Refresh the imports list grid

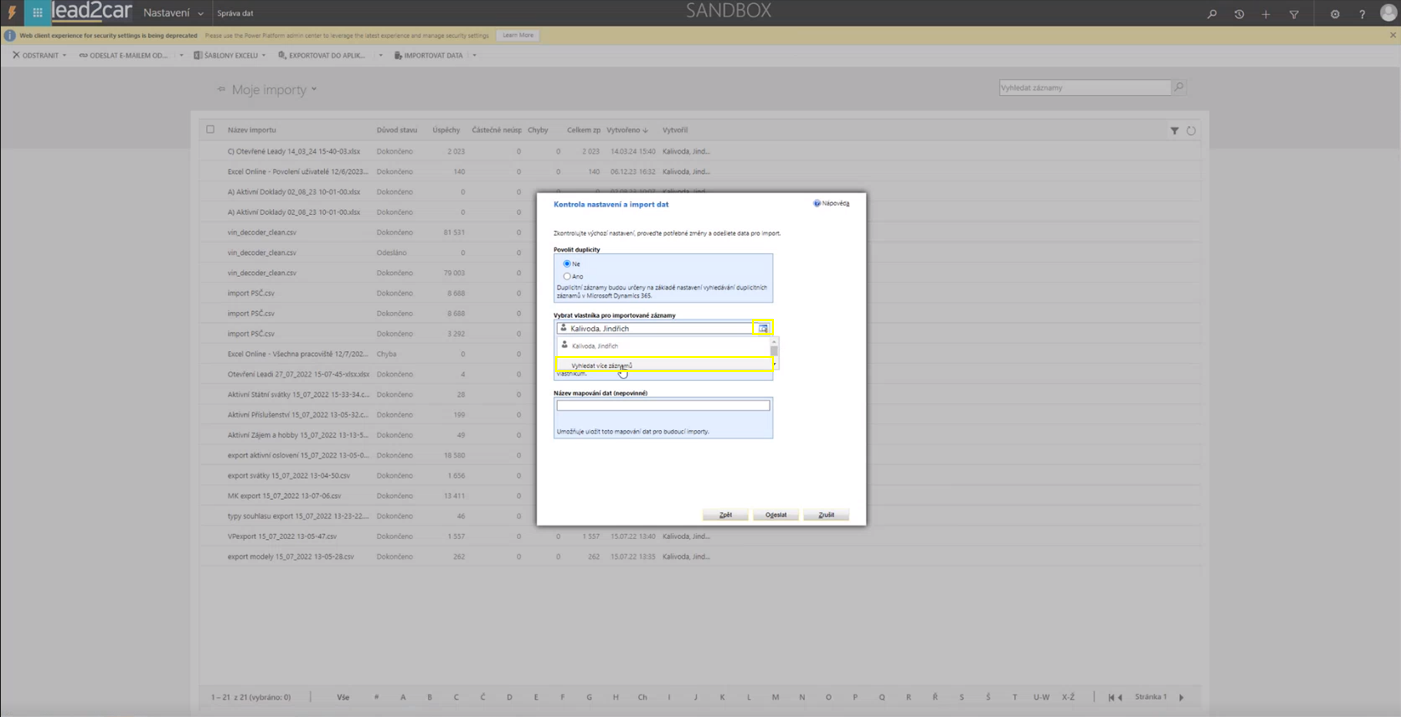point(1191,131)
